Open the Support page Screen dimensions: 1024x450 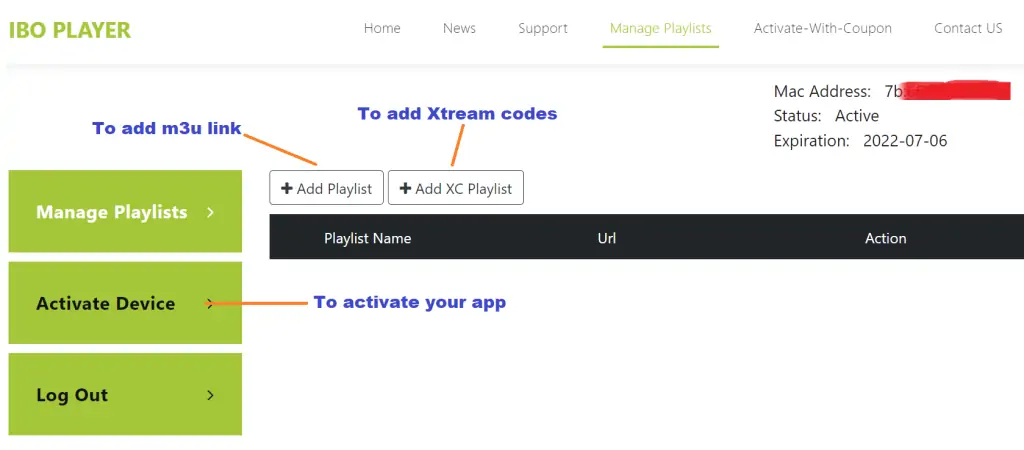click(543, 28)
